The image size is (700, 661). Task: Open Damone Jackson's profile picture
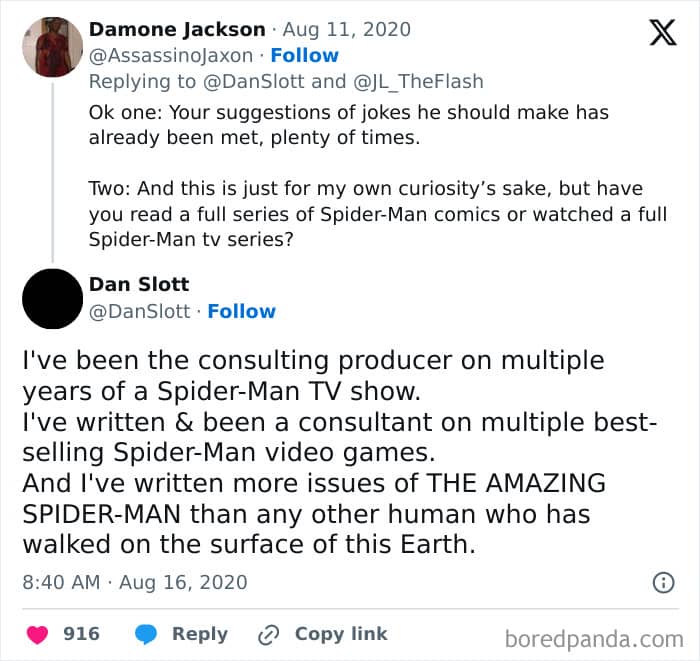tap(52, 46)
